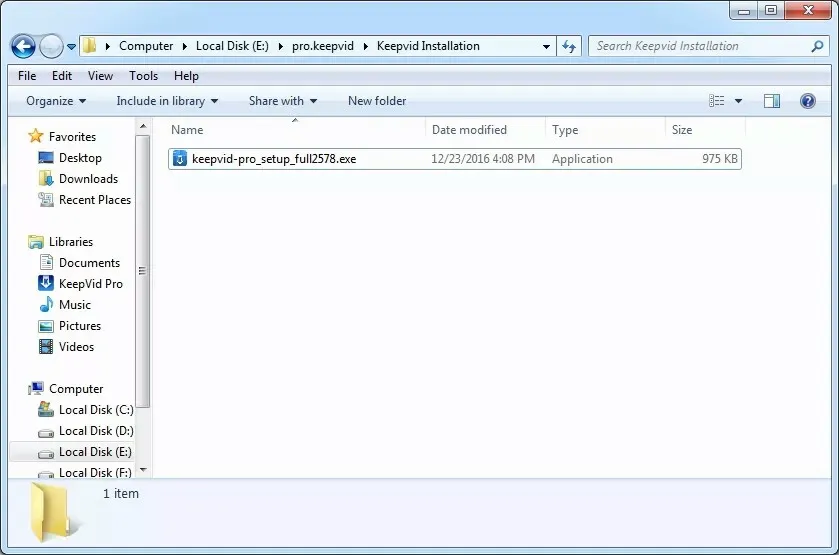Image resolution: width=839 pixels, height=555 pixels.
Task: Select Local Disk (F:) in navigation pane
Action: [95, 473]
